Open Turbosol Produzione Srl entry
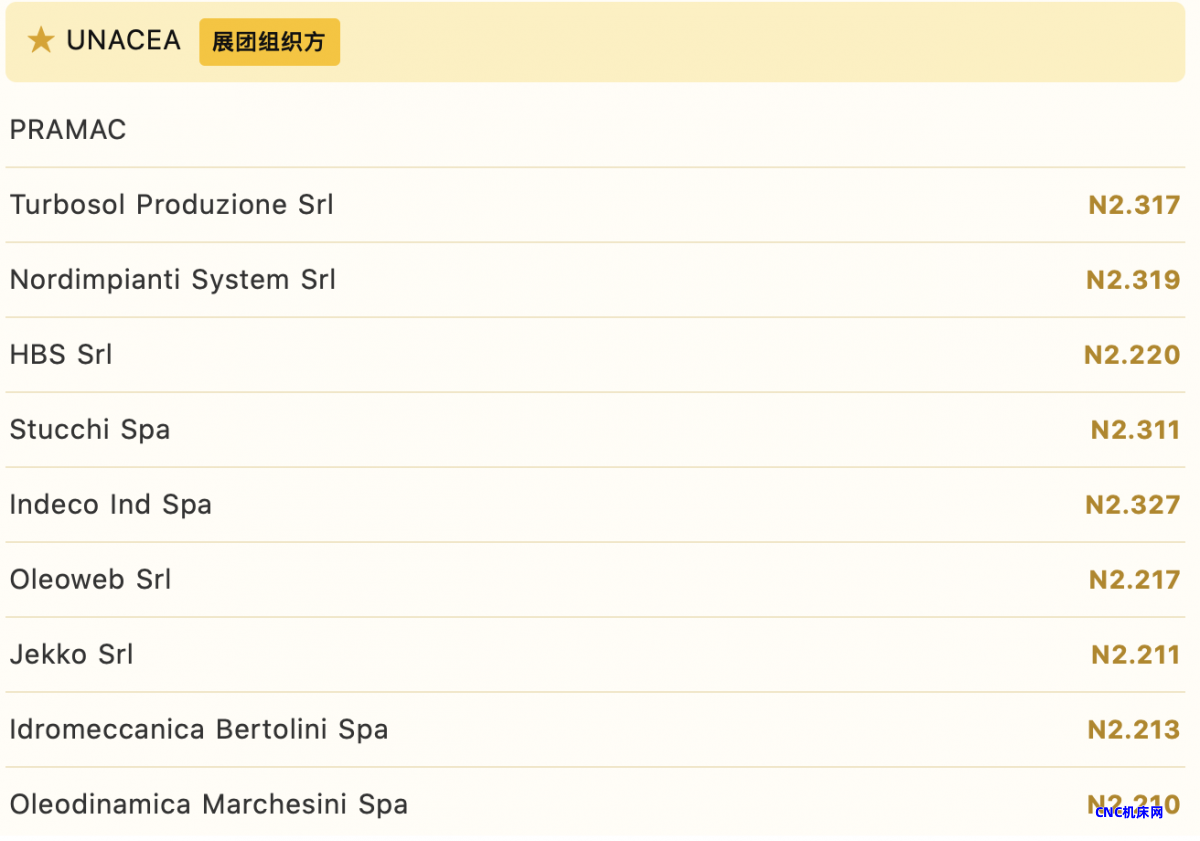The width and height of the screenshot is (1200, 841). coord(595,205)
